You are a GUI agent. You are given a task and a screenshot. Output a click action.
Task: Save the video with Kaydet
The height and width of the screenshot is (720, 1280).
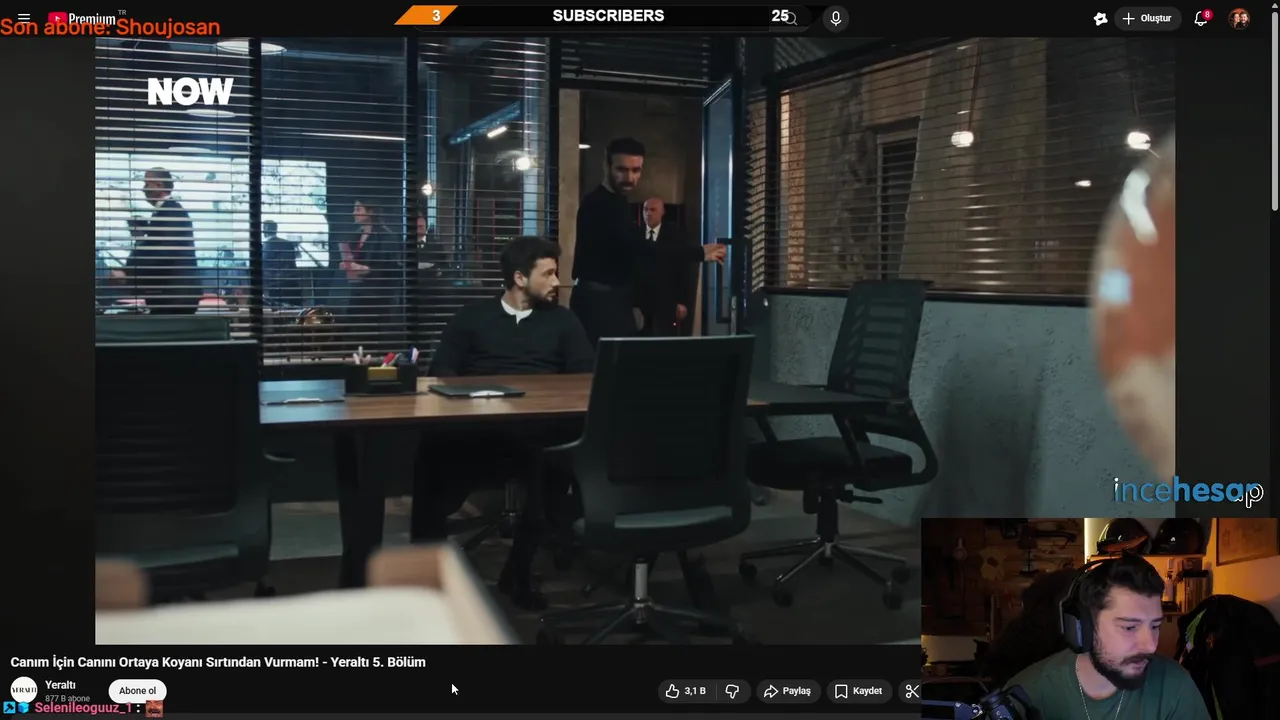[x=858, y=691]
